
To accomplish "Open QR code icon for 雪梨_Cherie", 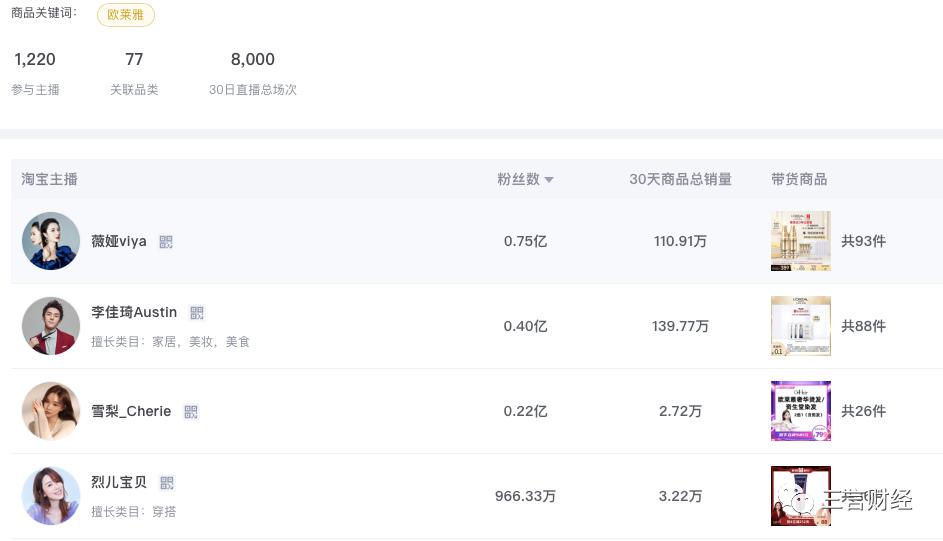I will click(191, 412).
